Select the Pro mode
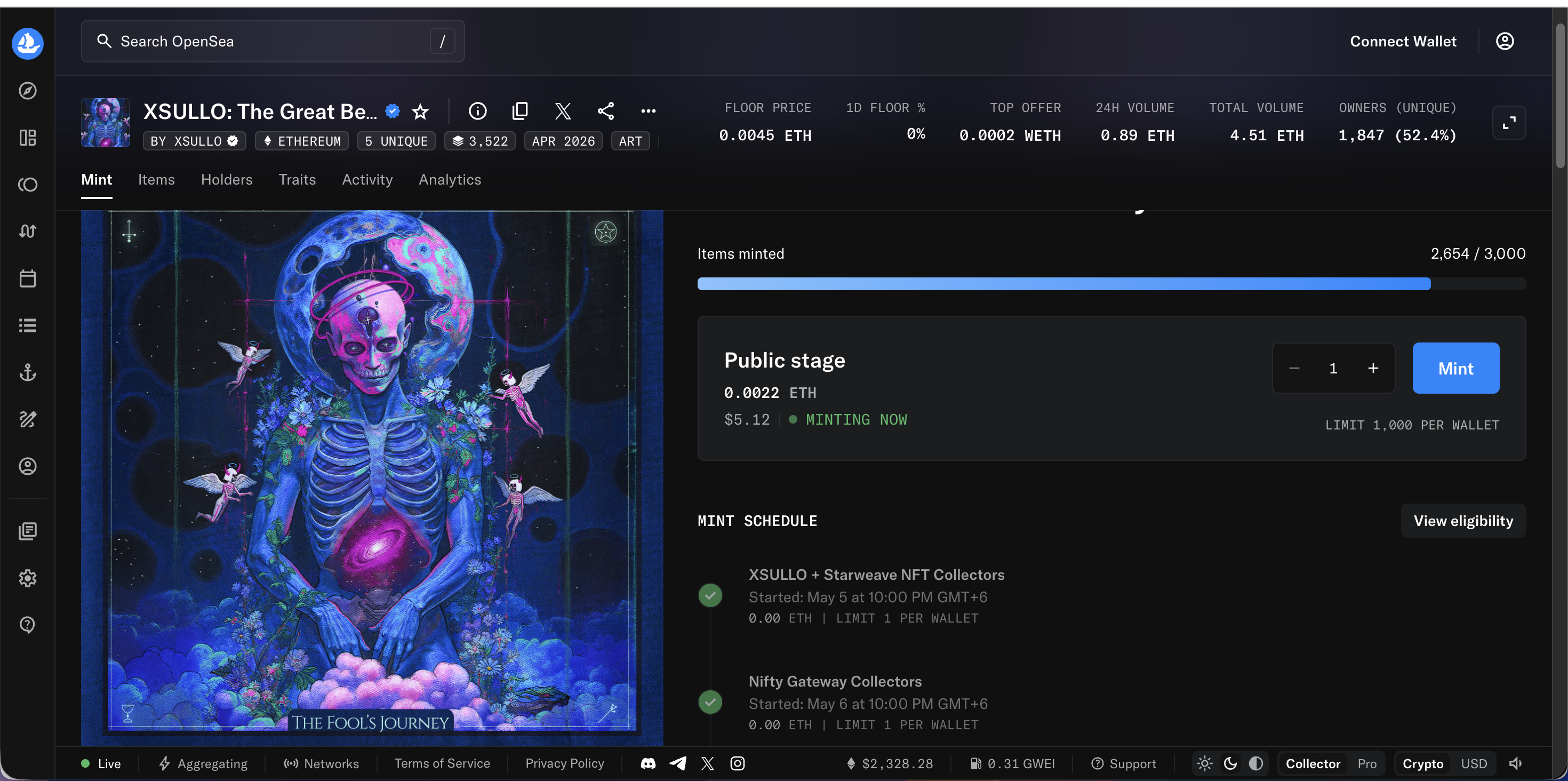Screen dimensions: 1568x781 point(1367,764)
